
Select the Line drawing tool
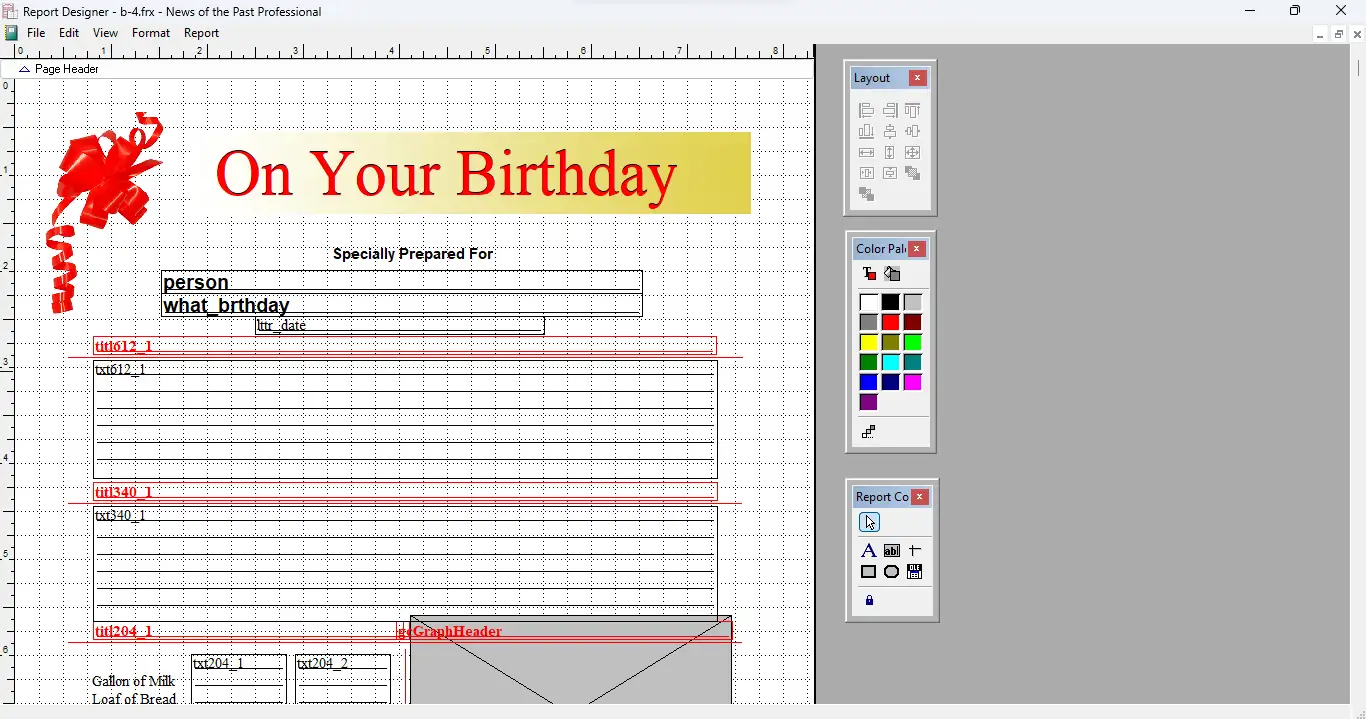click(914, 551)
